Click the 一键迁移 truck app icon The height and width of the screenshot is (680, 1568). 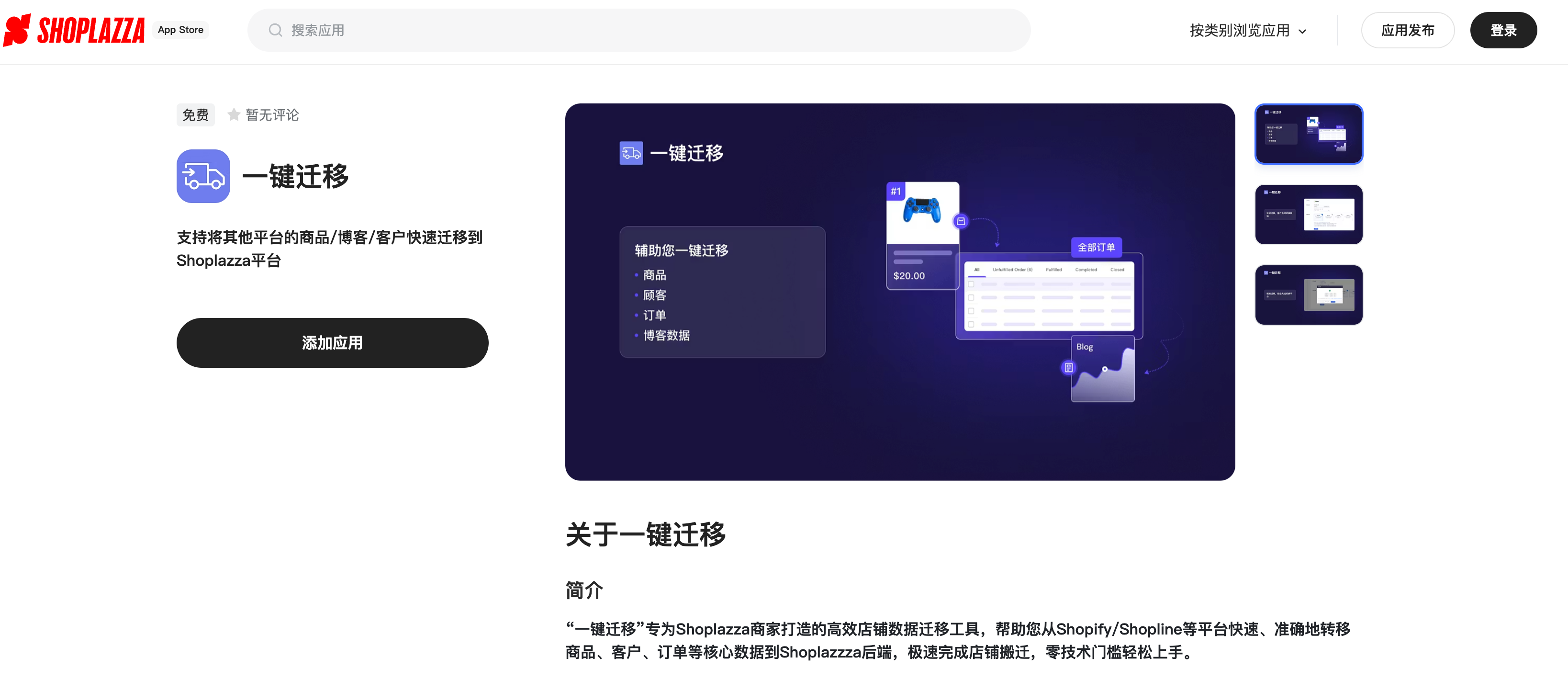pyautogui.click(x=203, y=176)
